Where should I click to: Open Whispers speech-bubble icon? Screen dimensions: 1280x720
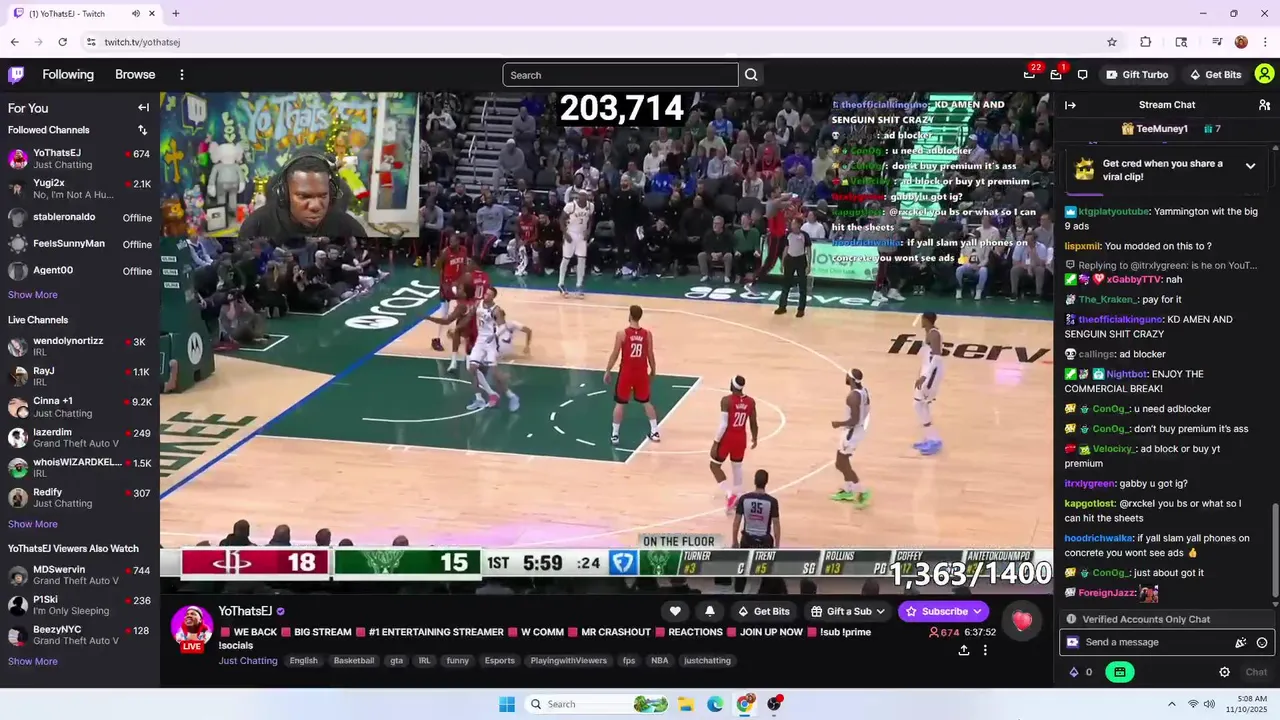tap(1082, 75)
